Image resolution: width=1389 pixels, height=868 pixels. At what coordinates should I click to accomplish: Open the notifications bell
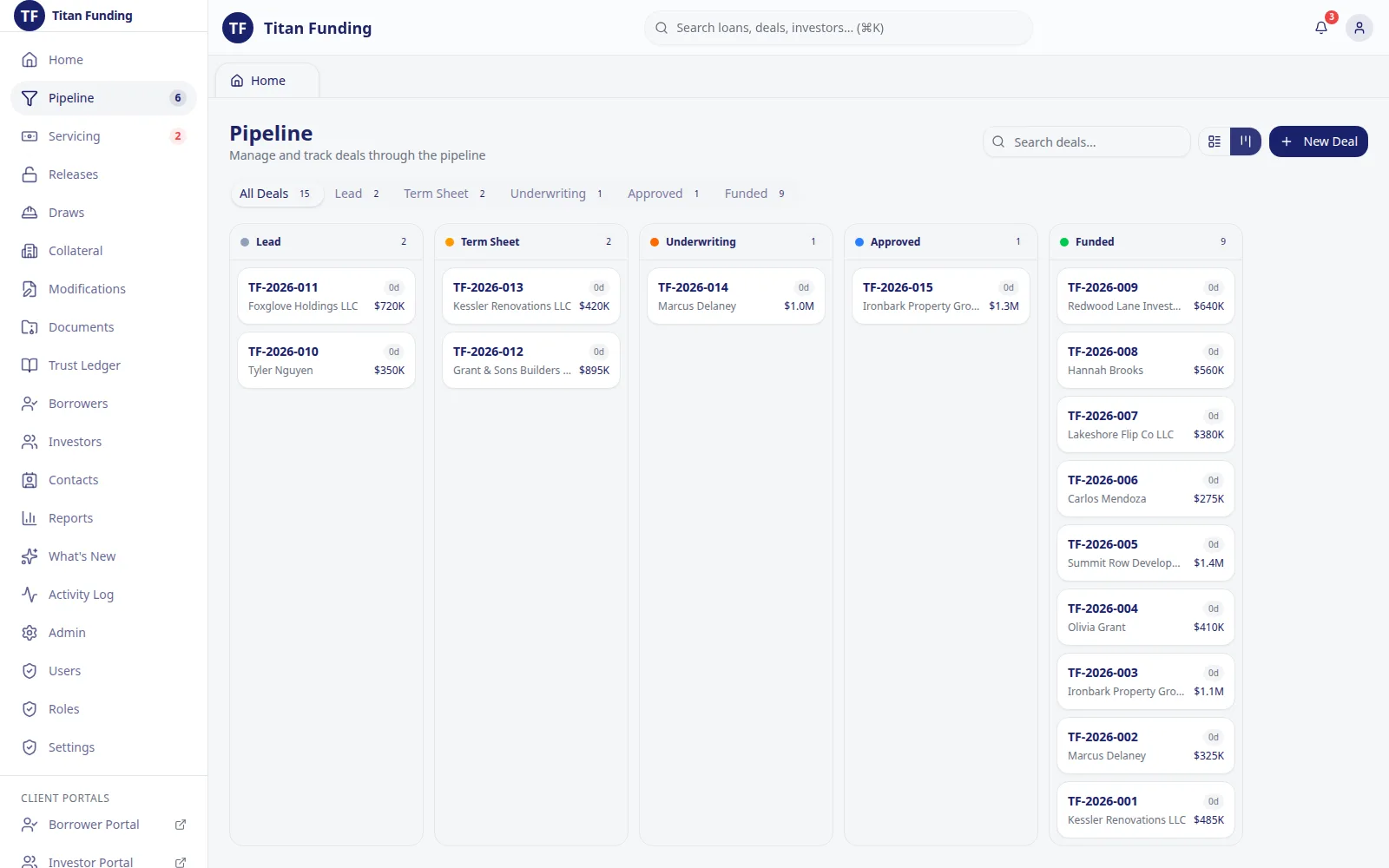1321,28
